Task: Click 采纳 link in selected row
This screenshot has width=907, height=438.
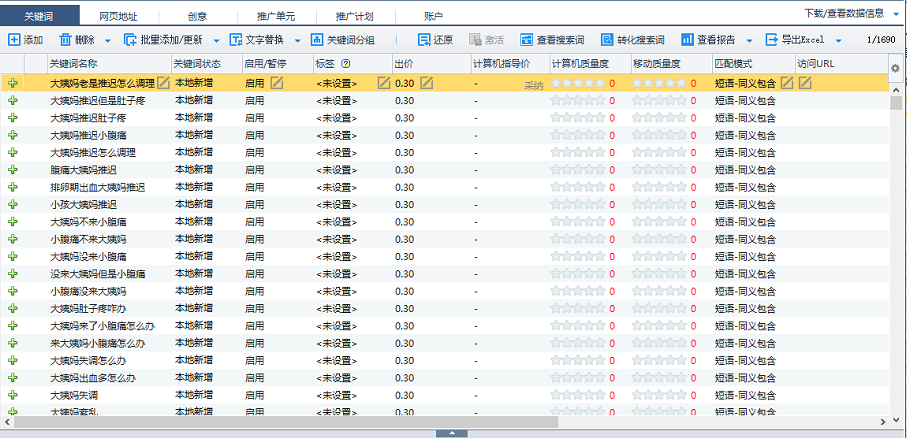Action: pyautogui.click(x=533, y=86)
